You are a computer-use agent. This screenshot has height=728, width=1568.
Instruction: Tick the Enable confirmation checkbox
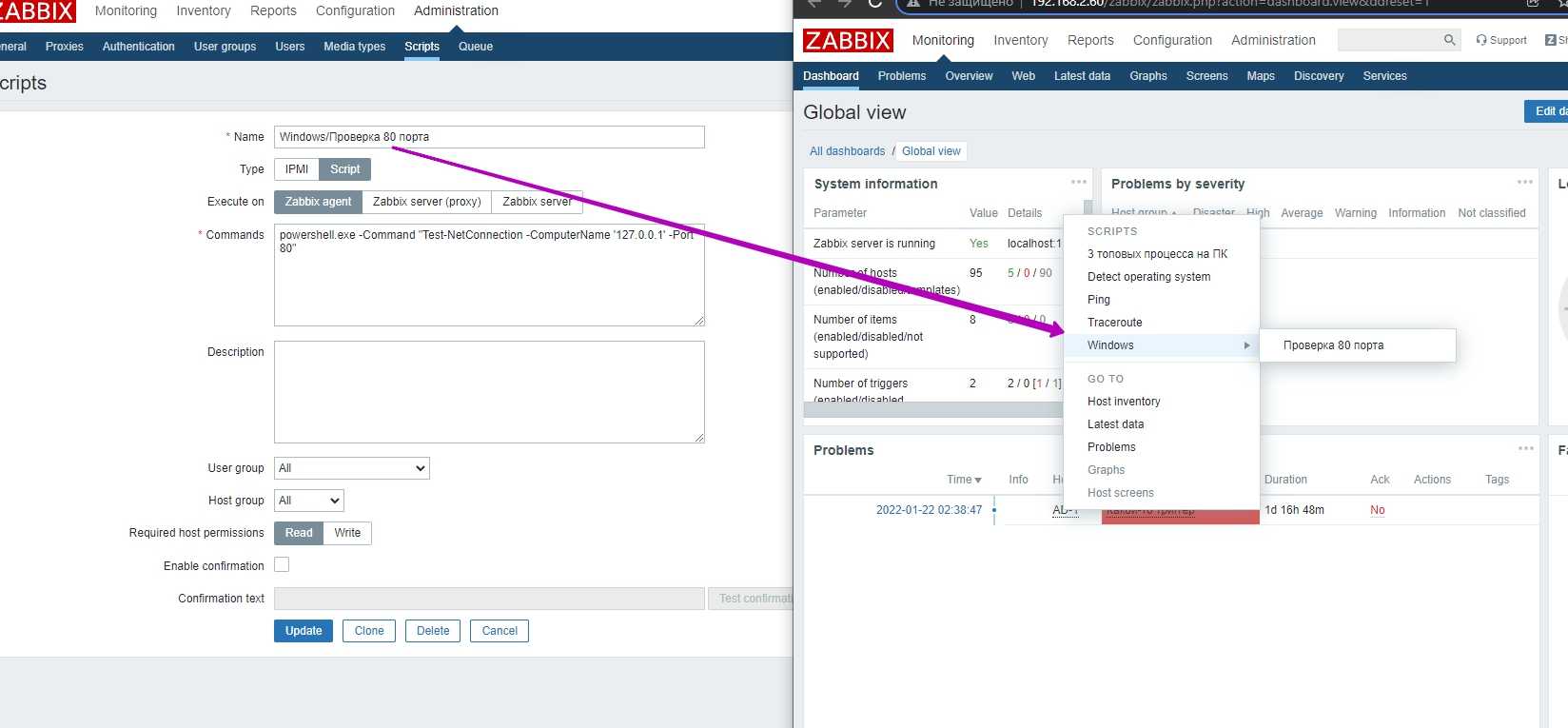pos(282,565)
